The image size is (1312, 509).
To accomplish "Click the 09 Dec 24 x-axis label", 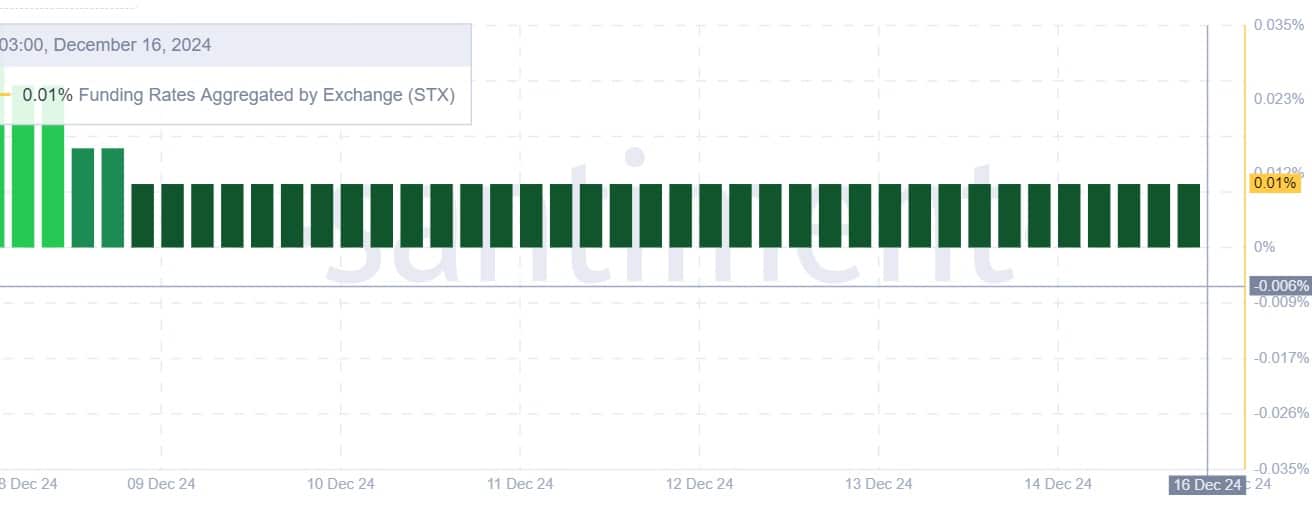I will pos(161,484).
